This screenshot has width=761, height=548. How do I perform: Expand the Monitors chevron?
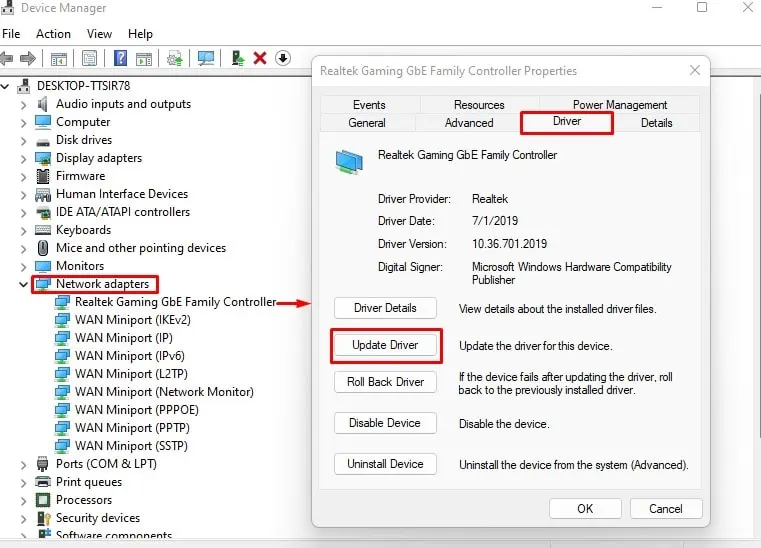point(23,266)
